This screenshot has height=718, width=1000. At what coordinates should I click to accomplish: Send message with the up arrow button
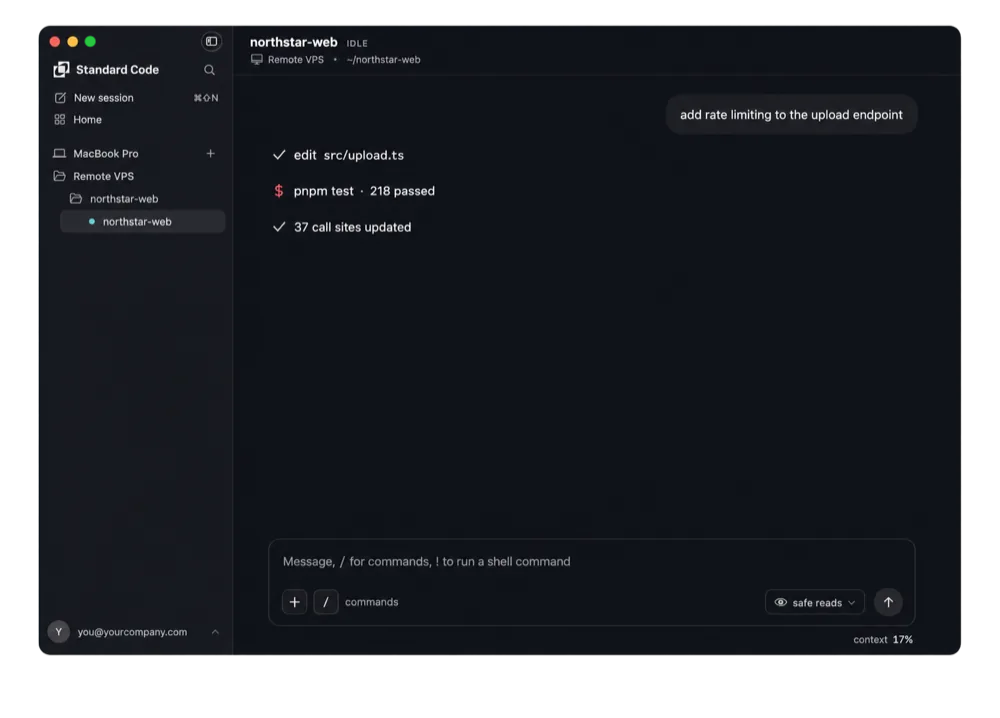coord(888,602)
